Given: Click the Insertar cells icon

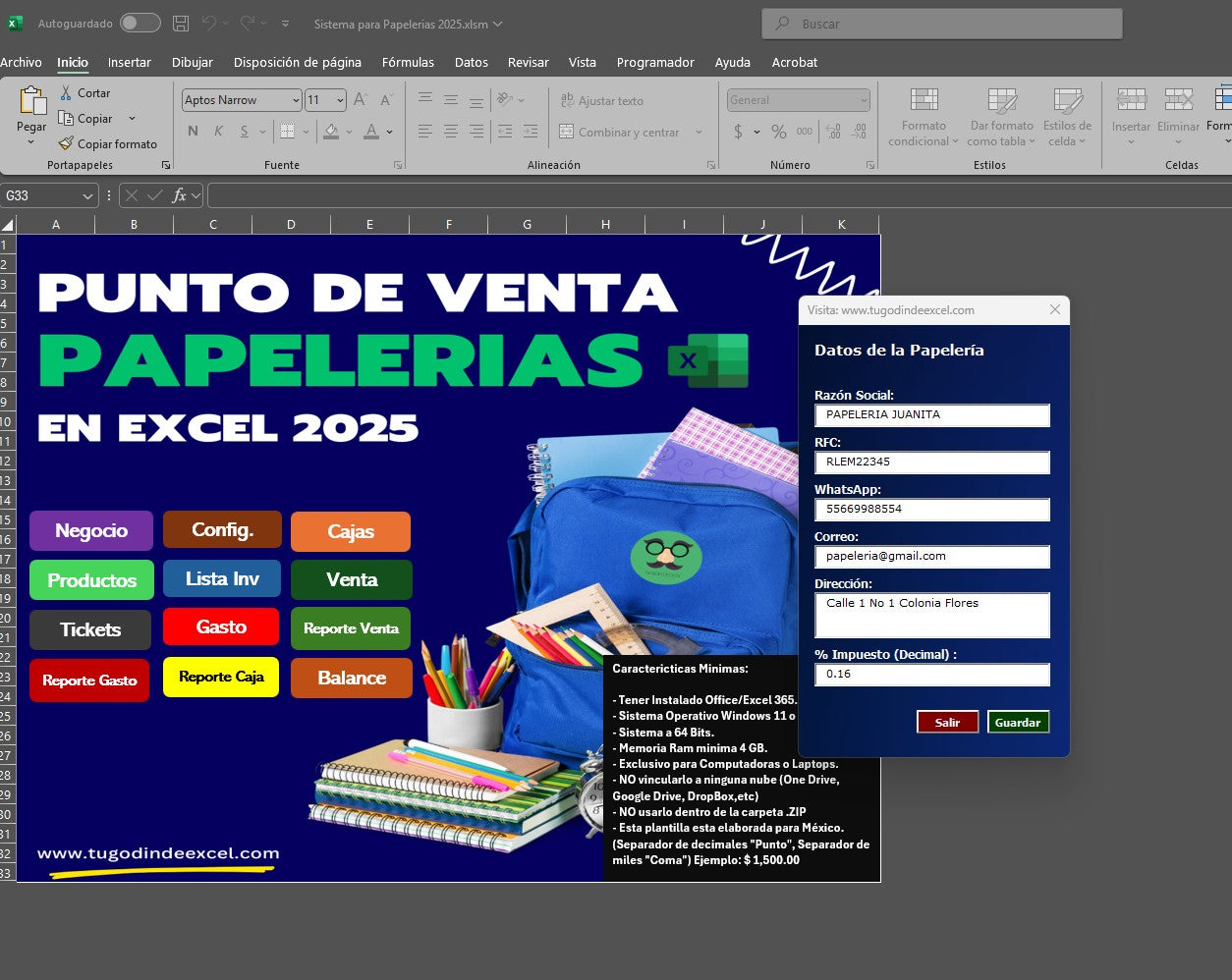Looking at the screenshot, I should coord(1132,99).
